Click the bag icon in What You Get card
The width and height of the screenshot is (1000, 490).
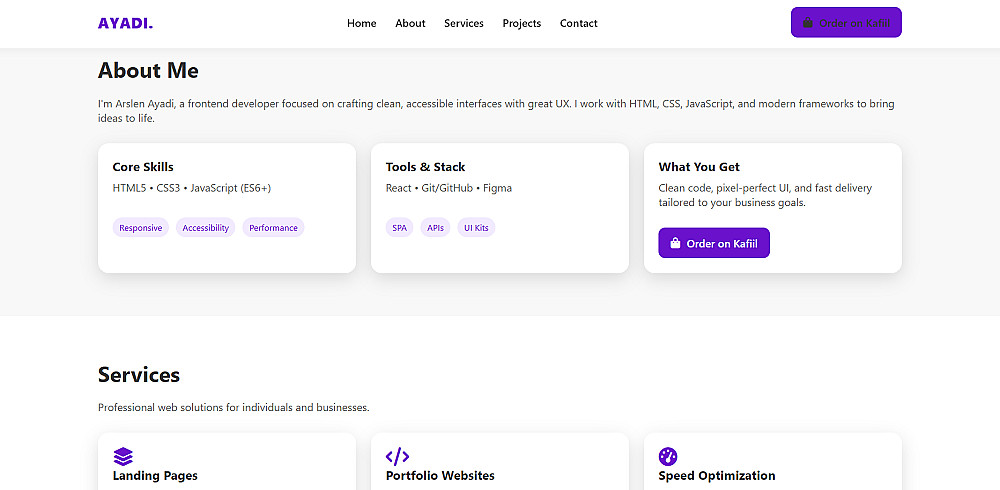pyautogui.click(x=675, y=243)
